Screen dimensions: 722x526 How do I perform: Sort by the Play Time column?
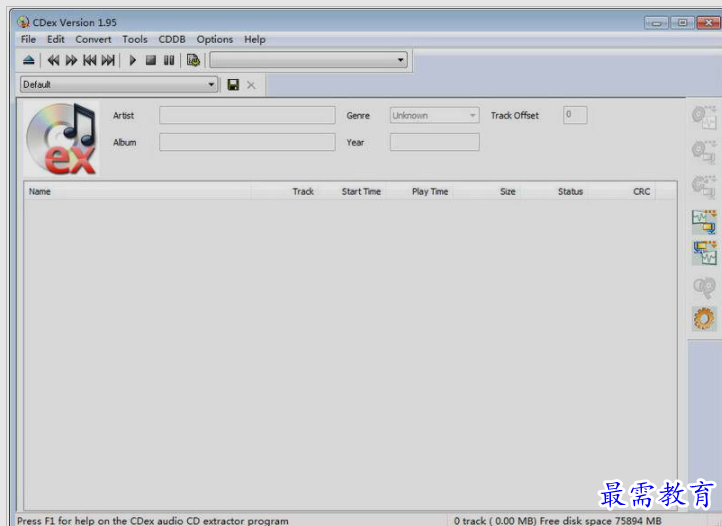[x=419, y=192]
